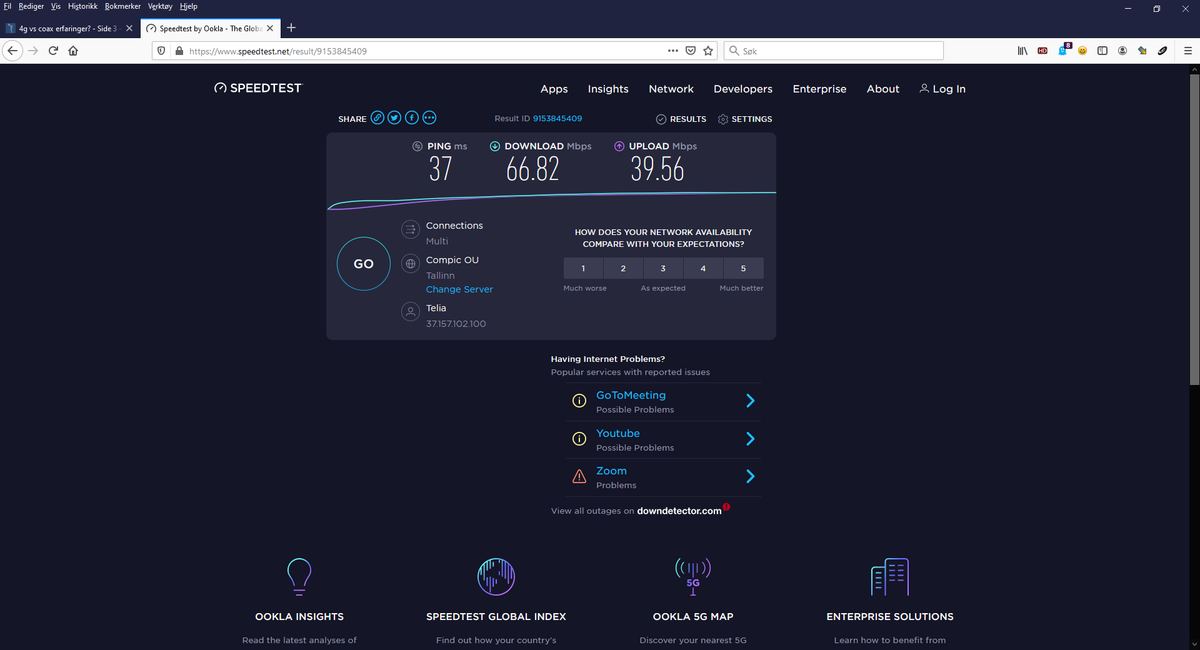
Task: Open the Rediger menu
Action: point(31,6)
